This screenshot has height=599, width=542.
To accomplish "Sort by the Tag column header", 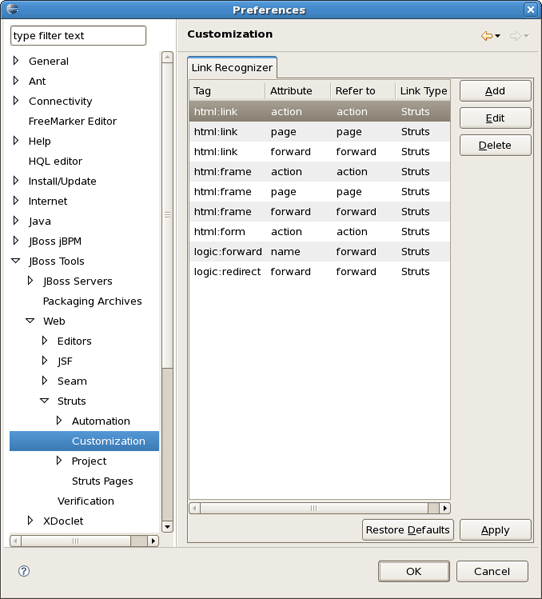I will [227, 91].
